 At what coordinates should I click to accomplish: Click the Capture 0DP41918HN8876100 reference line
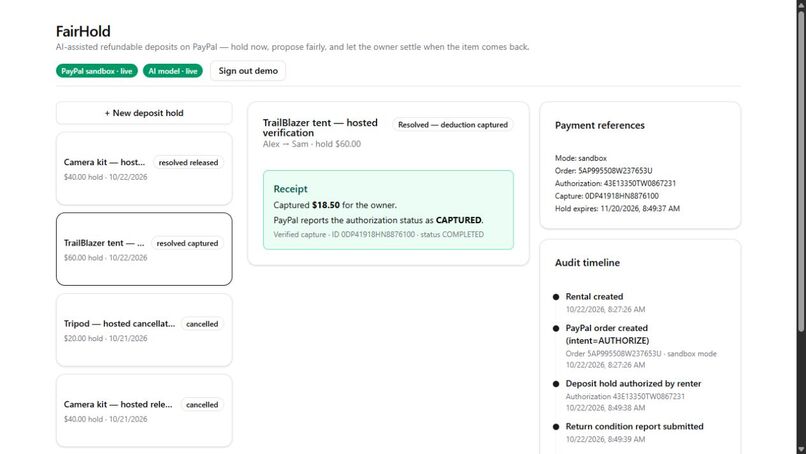tap(607, 196)
